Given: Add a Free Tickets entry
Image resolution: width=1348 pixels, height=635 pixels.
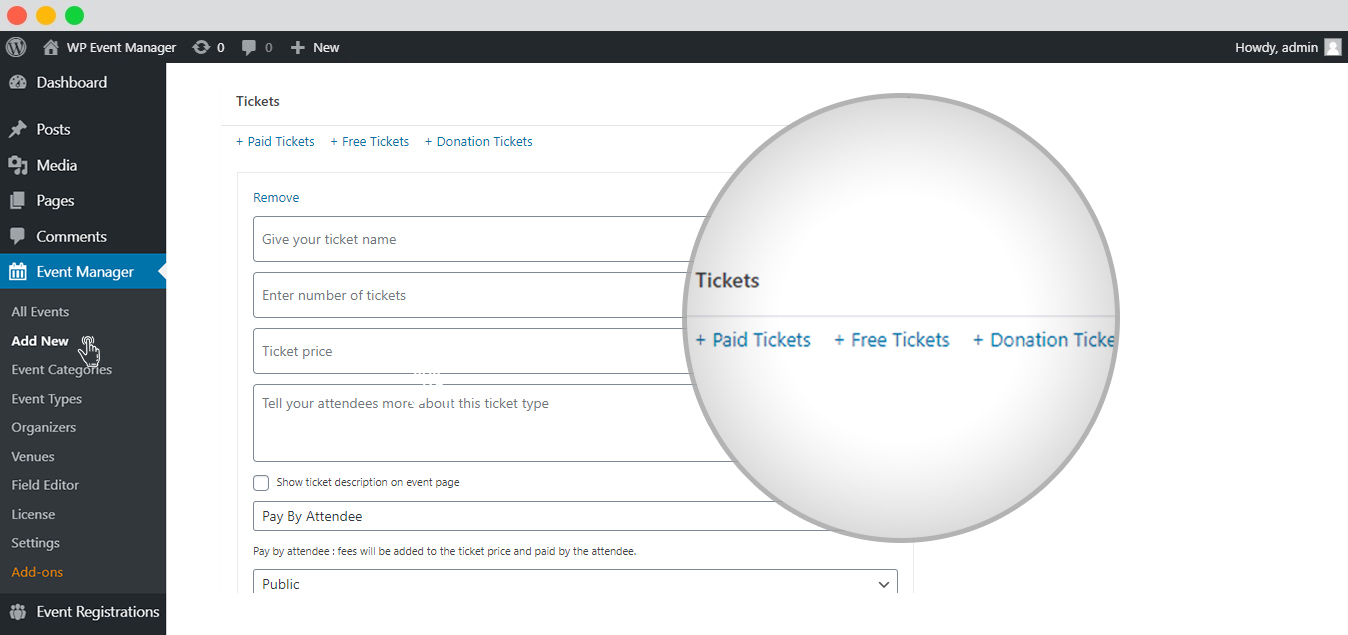Looking at the screenshot, I should pos(370,142).
